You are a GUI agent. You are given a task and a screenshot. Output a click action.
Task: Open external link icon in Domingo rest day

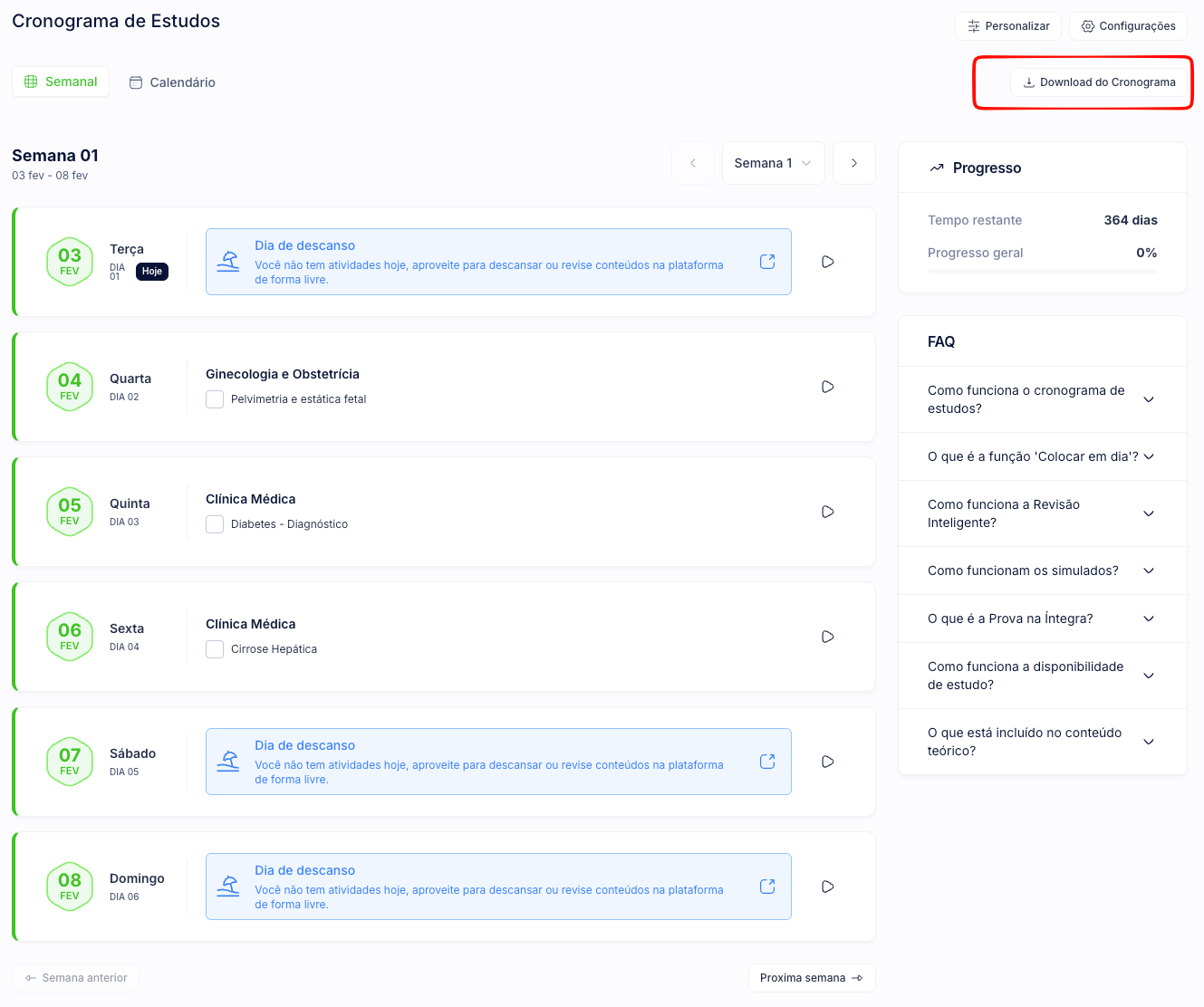coord(767,887)
